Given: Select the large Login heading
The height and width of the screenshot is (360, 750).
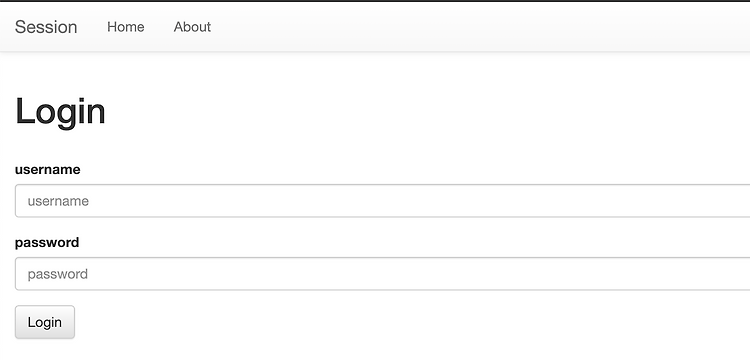Looking at the screenshot, I should point(60,113).
